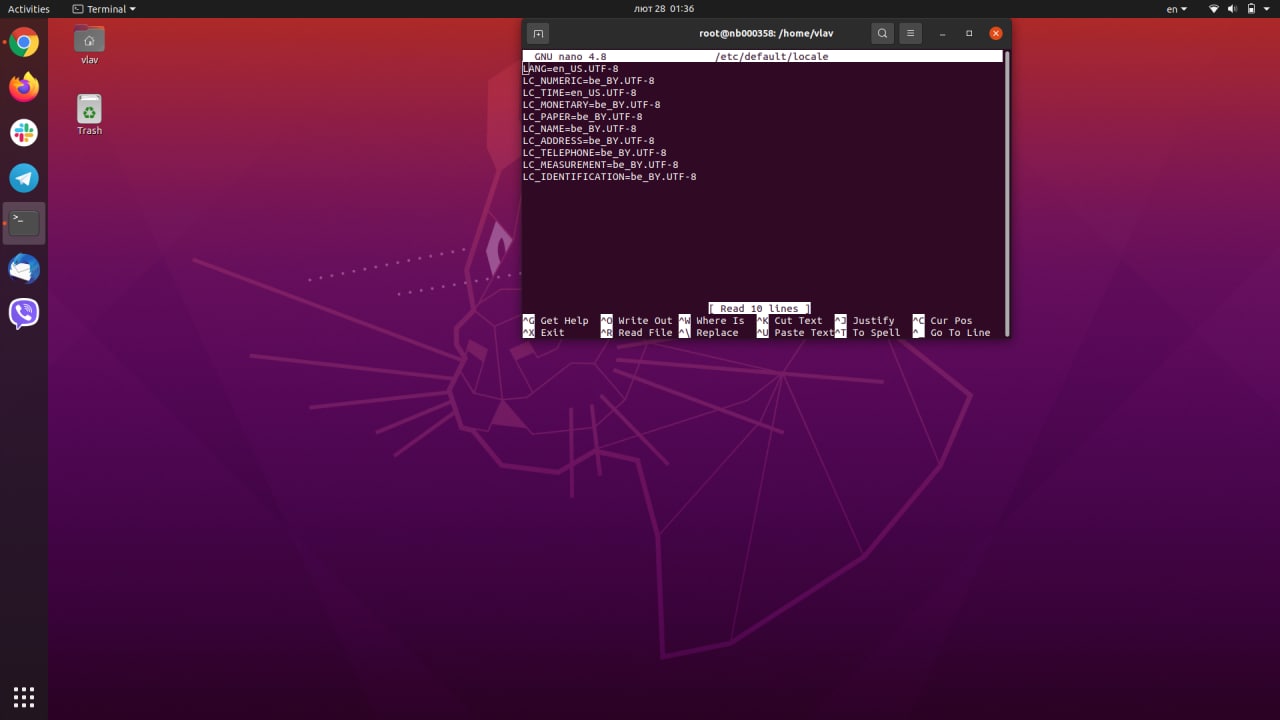
Task: Click the Exit shortcut label in nano
Action: [x=552, y=333]
